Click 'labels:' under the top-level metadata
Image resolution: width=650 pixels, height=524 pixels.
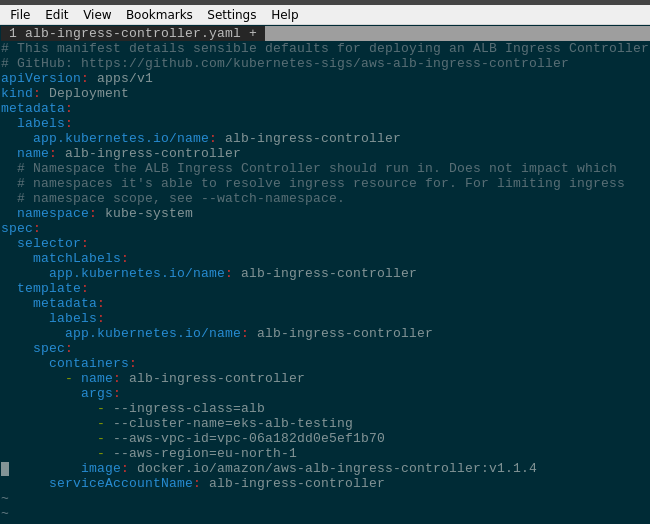tap(44, 123)
